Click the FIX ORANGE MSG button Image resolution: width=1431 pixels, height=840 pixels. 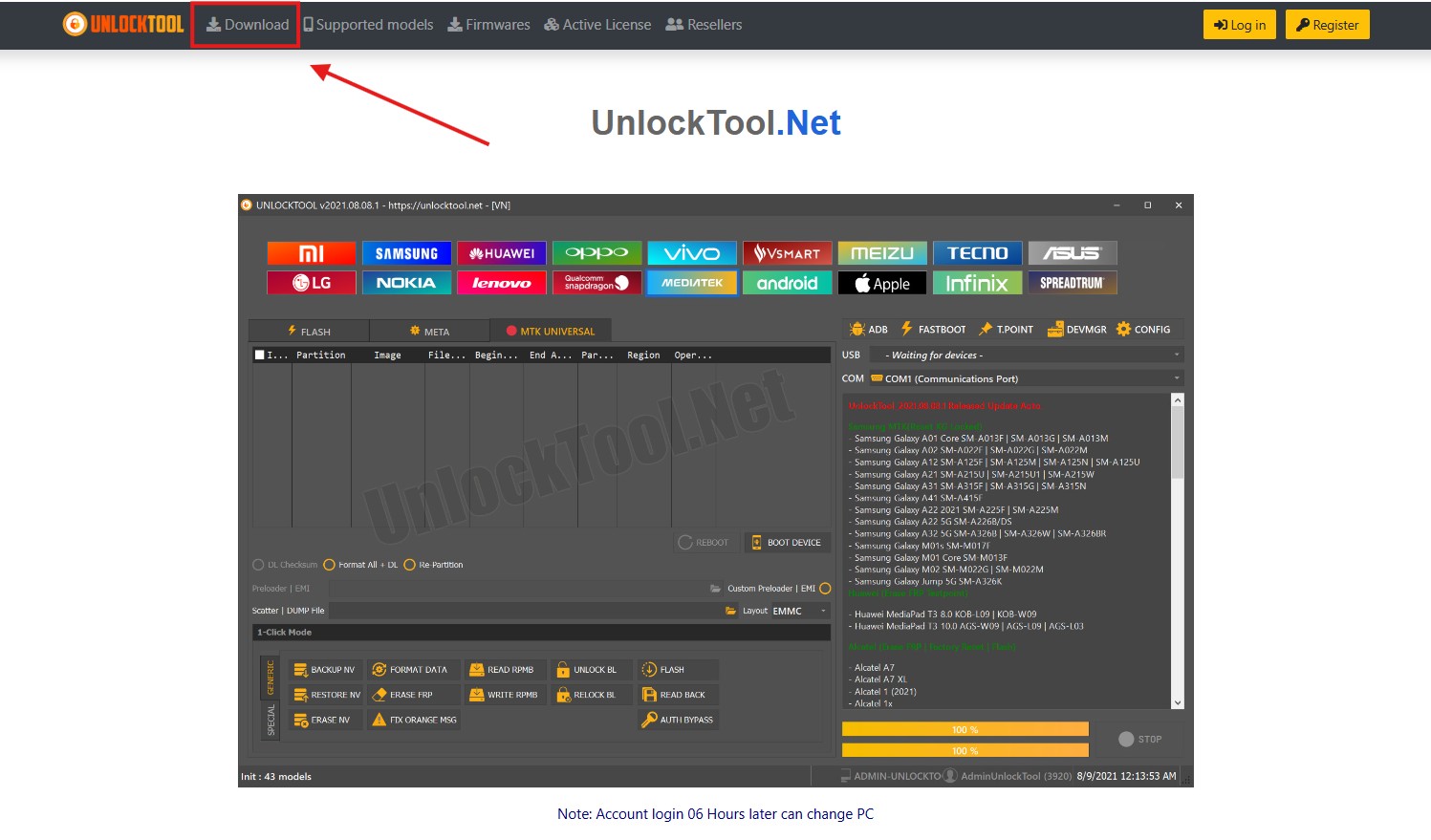click(x=414, y=720)
